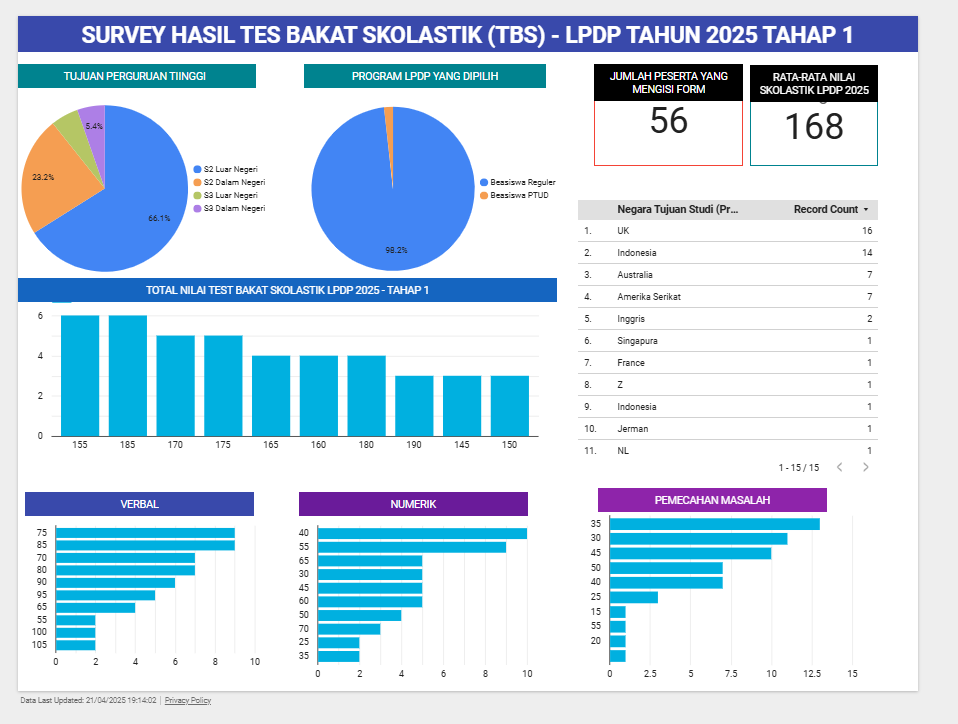Viewport: 958px width, 724px height.
Task: Click the 1 - 15 / 15 pagination text
Action: coord(799,467)
